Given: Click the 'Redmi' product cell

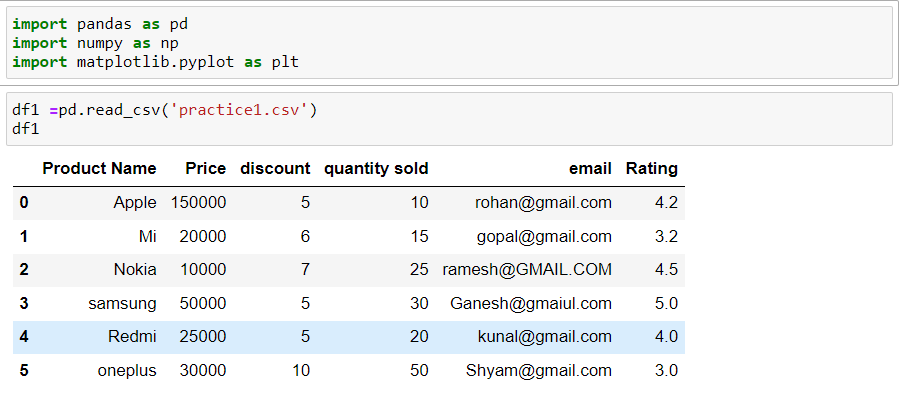Looking at the screenshot, I should click(x=132, y=337).
